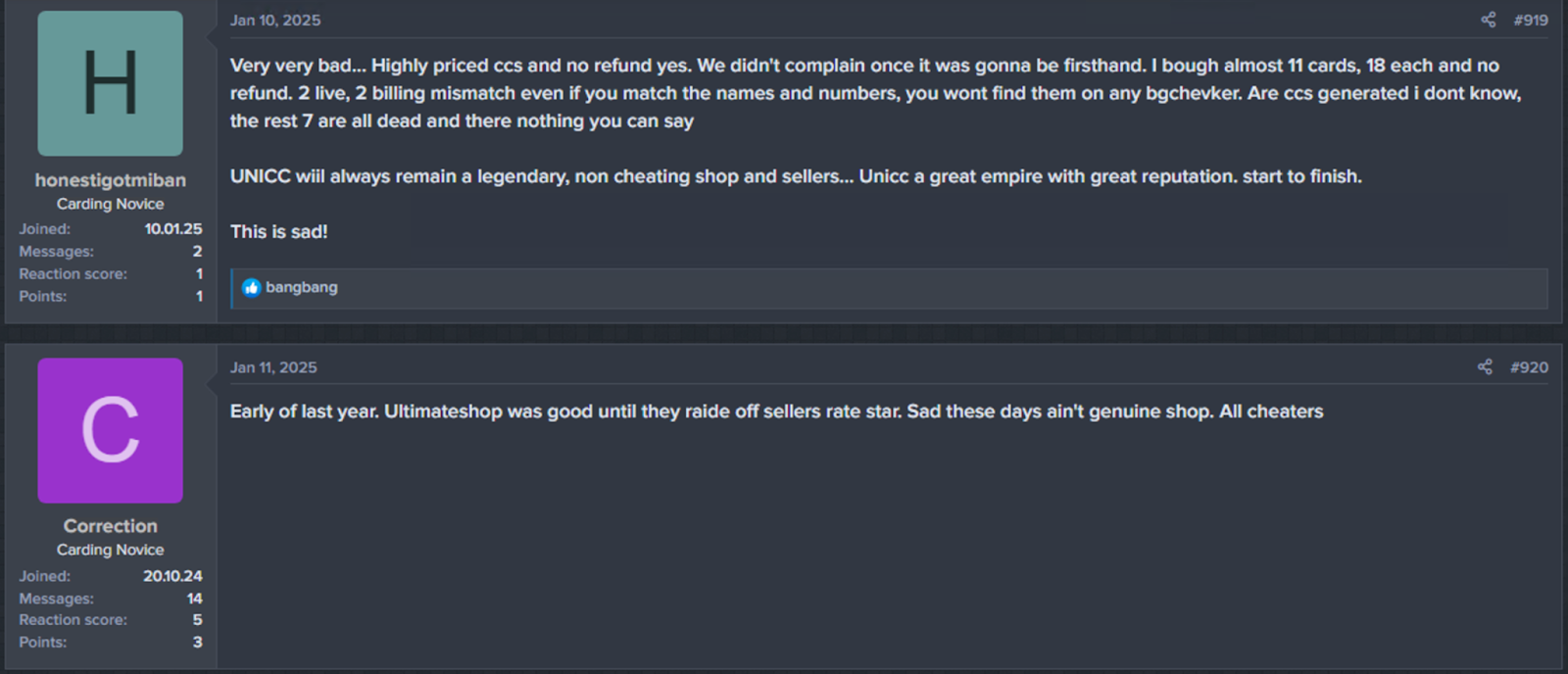Click honestigotmiban's reaction score of 1
Viewport: 1568px width, 674px height.
(x=198, y=273)
